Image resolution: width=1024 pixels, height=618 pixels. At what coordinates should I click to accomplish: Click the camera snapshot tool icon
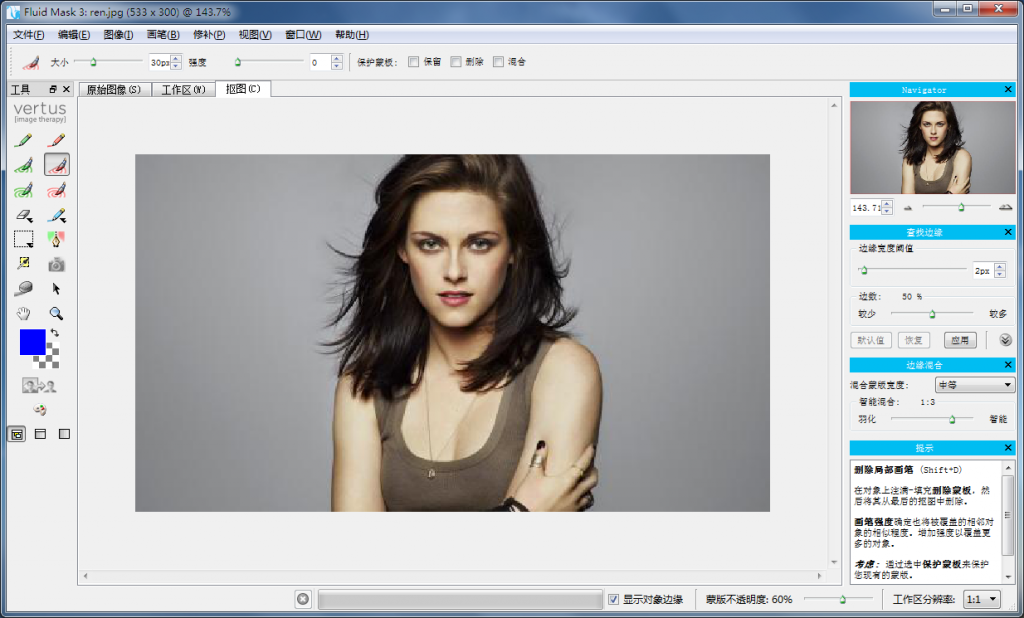coord(57,264)
